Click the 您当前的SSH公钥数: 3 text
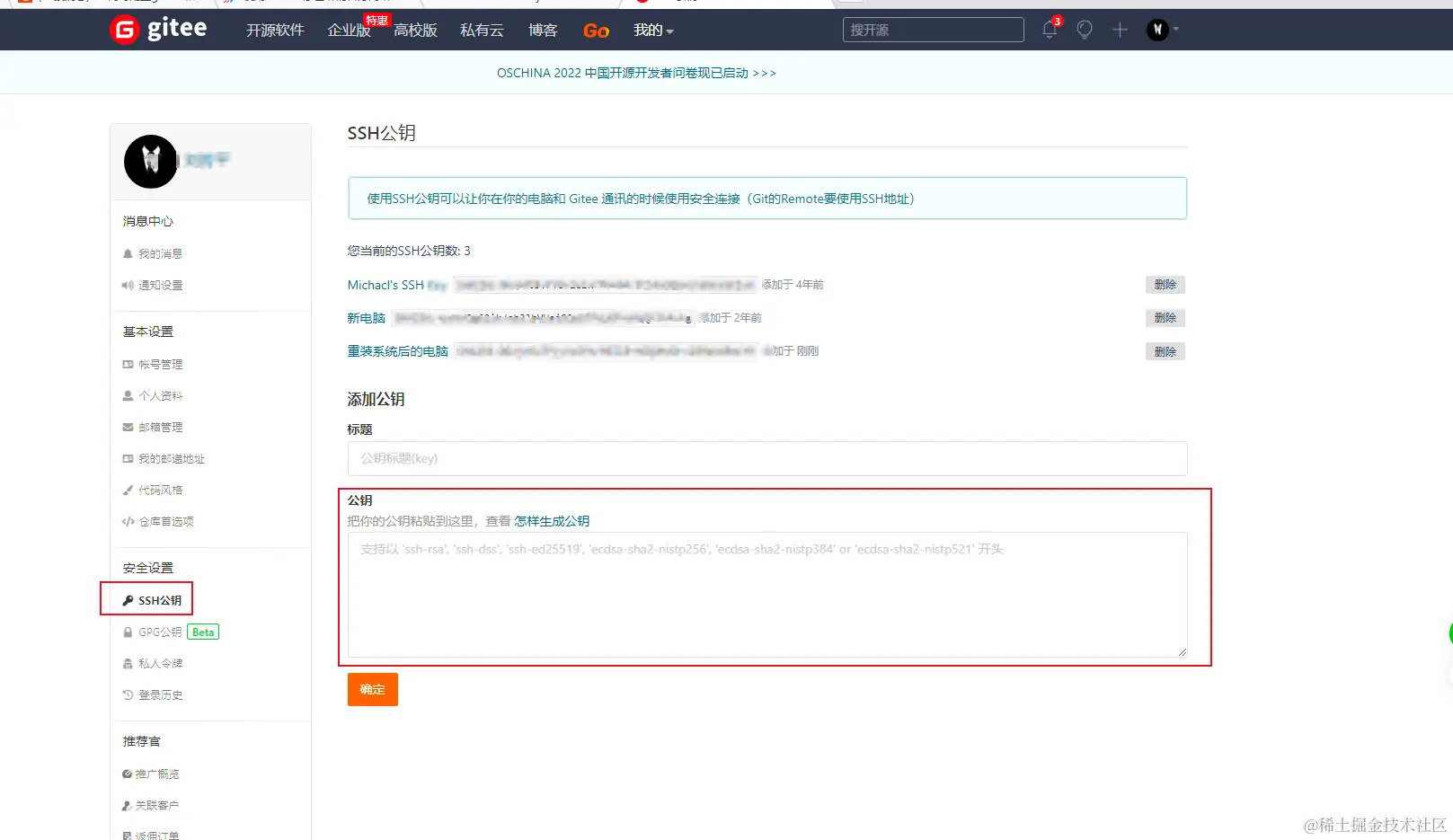 click(x=409, y=251)
